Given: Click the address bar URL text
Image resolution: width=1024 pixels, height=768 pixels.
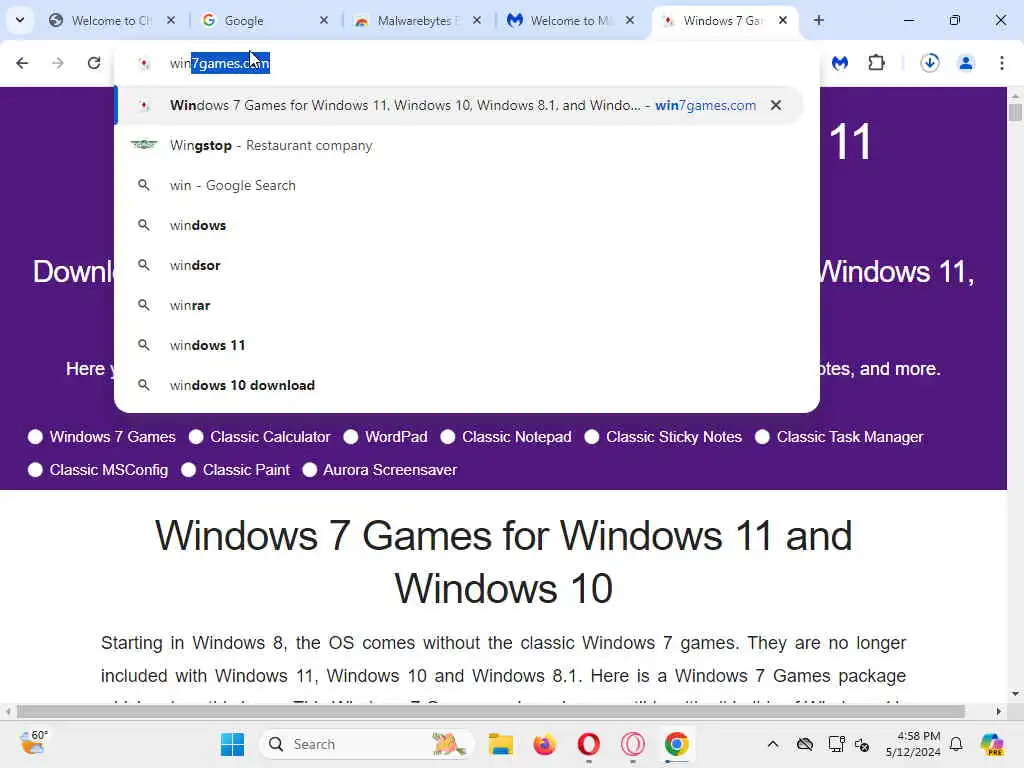Looking at the screenshot, I should click(x=219, y=63).
